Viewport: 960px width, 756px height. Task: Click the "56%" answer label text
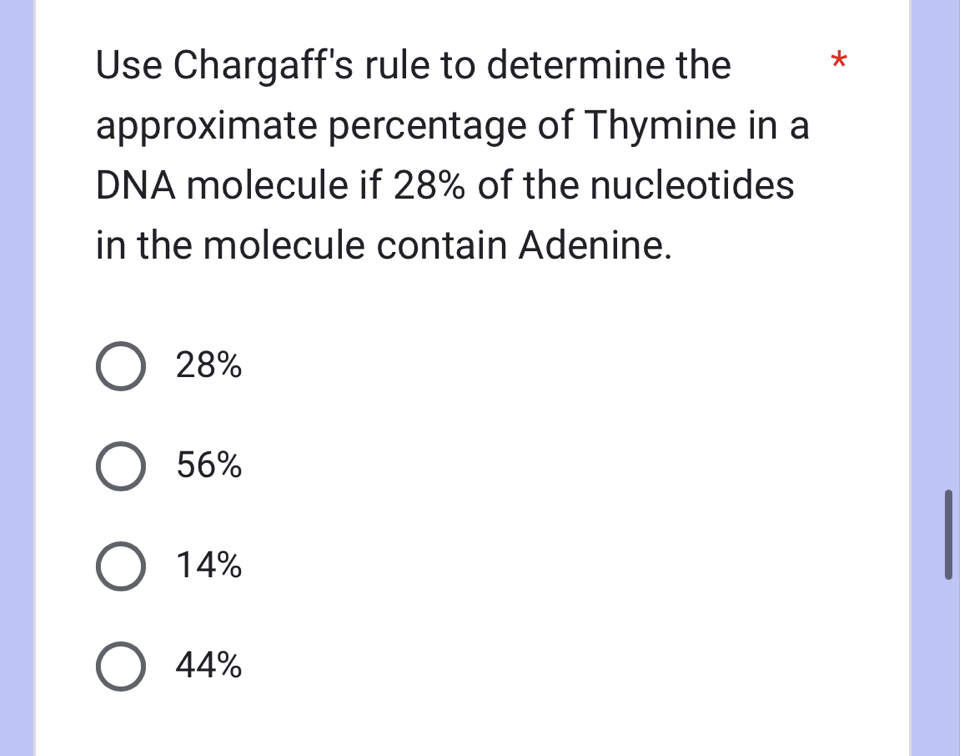[208, 465]
